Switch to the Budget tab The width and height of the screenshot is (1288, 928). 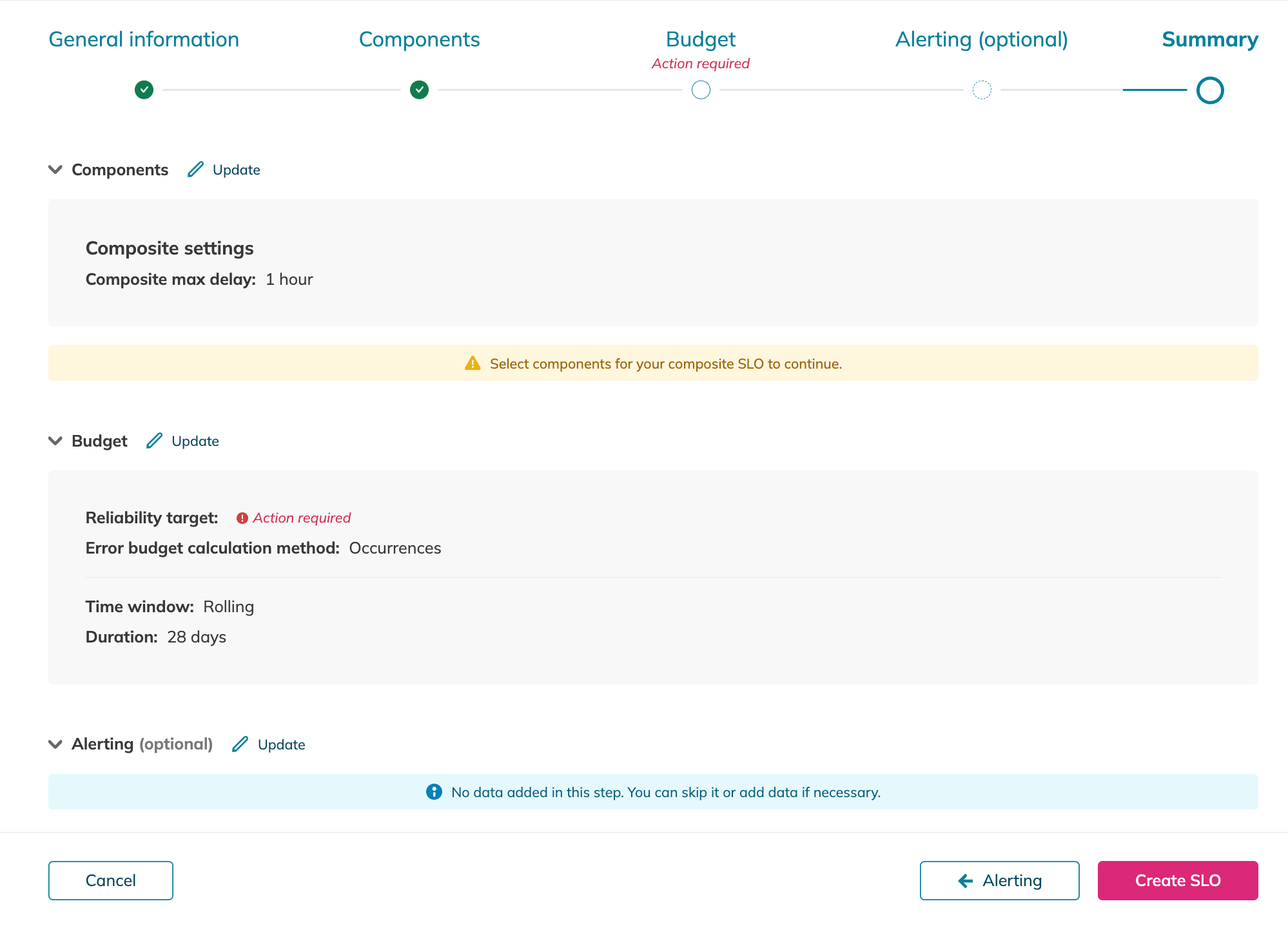point(700,39)
